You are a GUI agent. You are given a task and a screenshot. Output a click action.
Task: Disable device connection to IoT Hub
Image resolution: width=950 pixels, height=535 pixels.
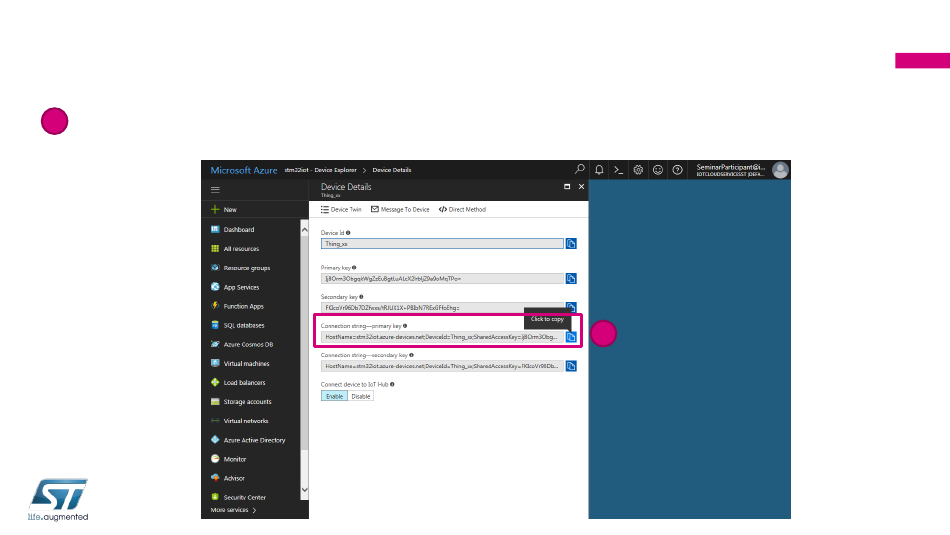[x=360, y=396]
